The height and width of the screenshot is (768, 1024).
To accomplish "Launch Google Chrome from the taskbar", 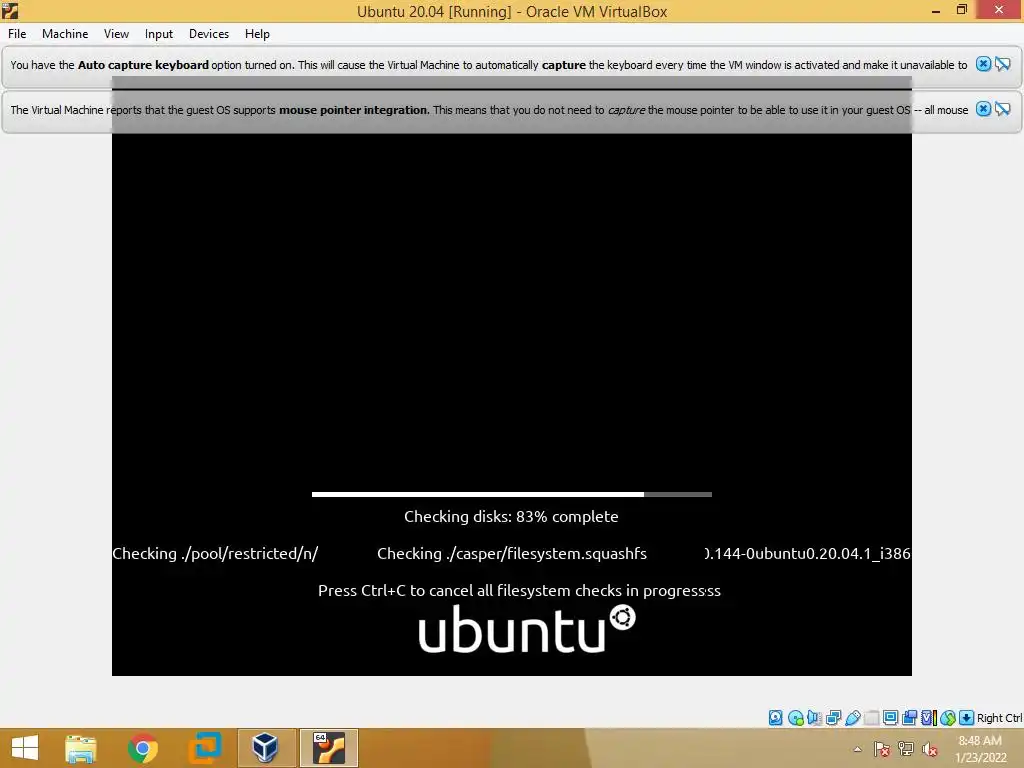I will [142, 748].
